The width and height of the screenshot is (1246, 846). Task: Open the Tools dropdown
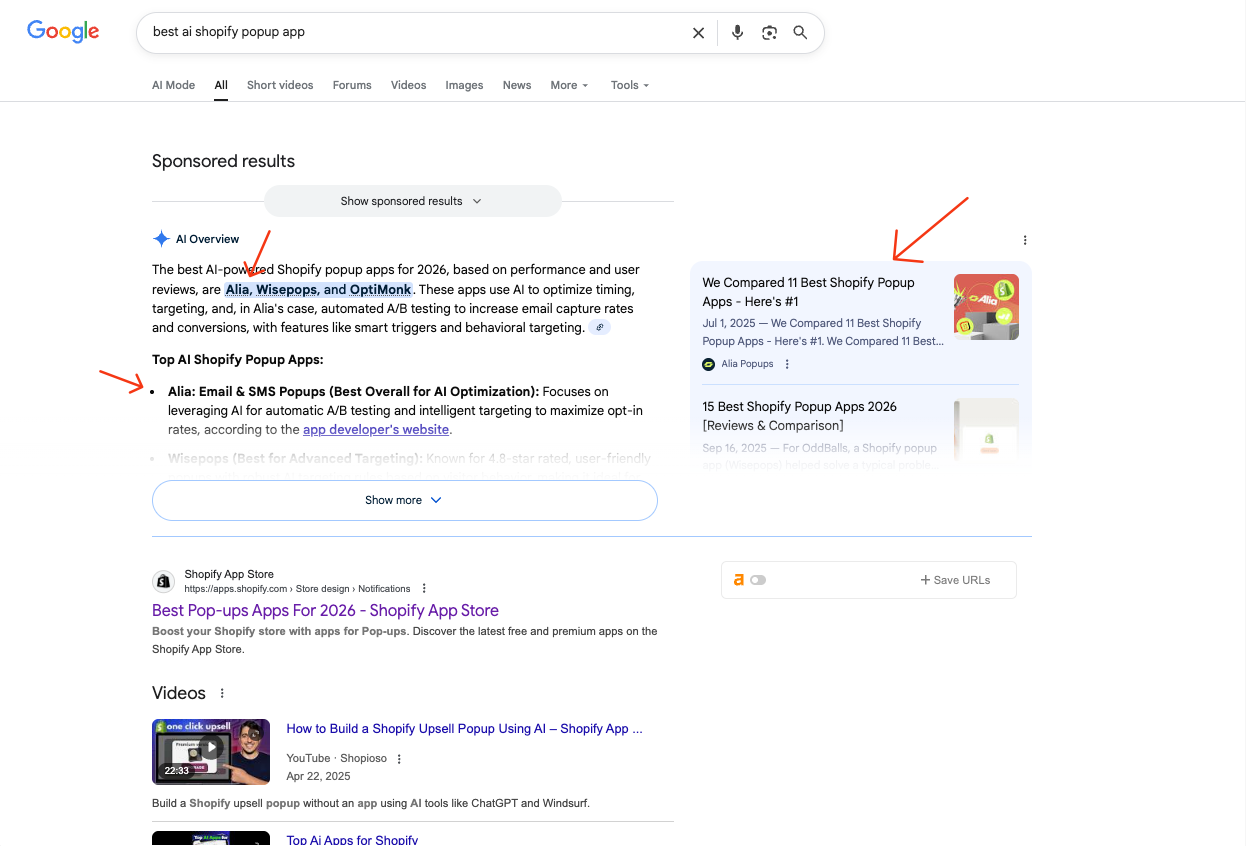pyautogui.click(x=629, y=85)
